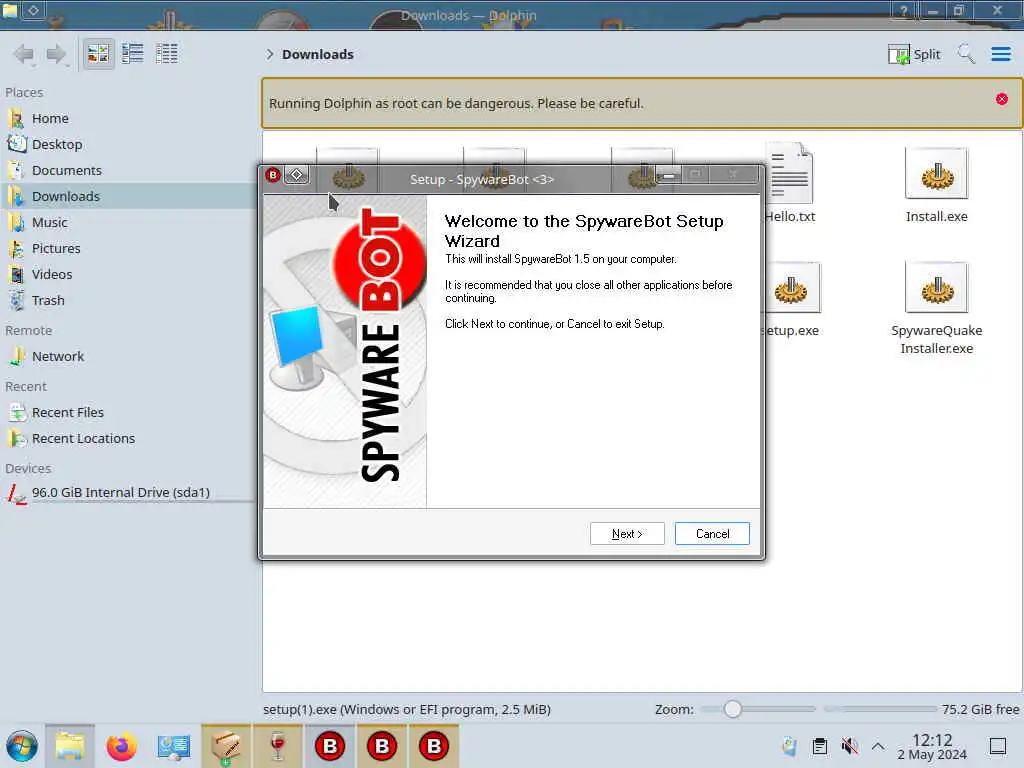Click Show Desktop button in tray
The width and height of the screenshot is (1024, 768).
click(x=998, y=746)
